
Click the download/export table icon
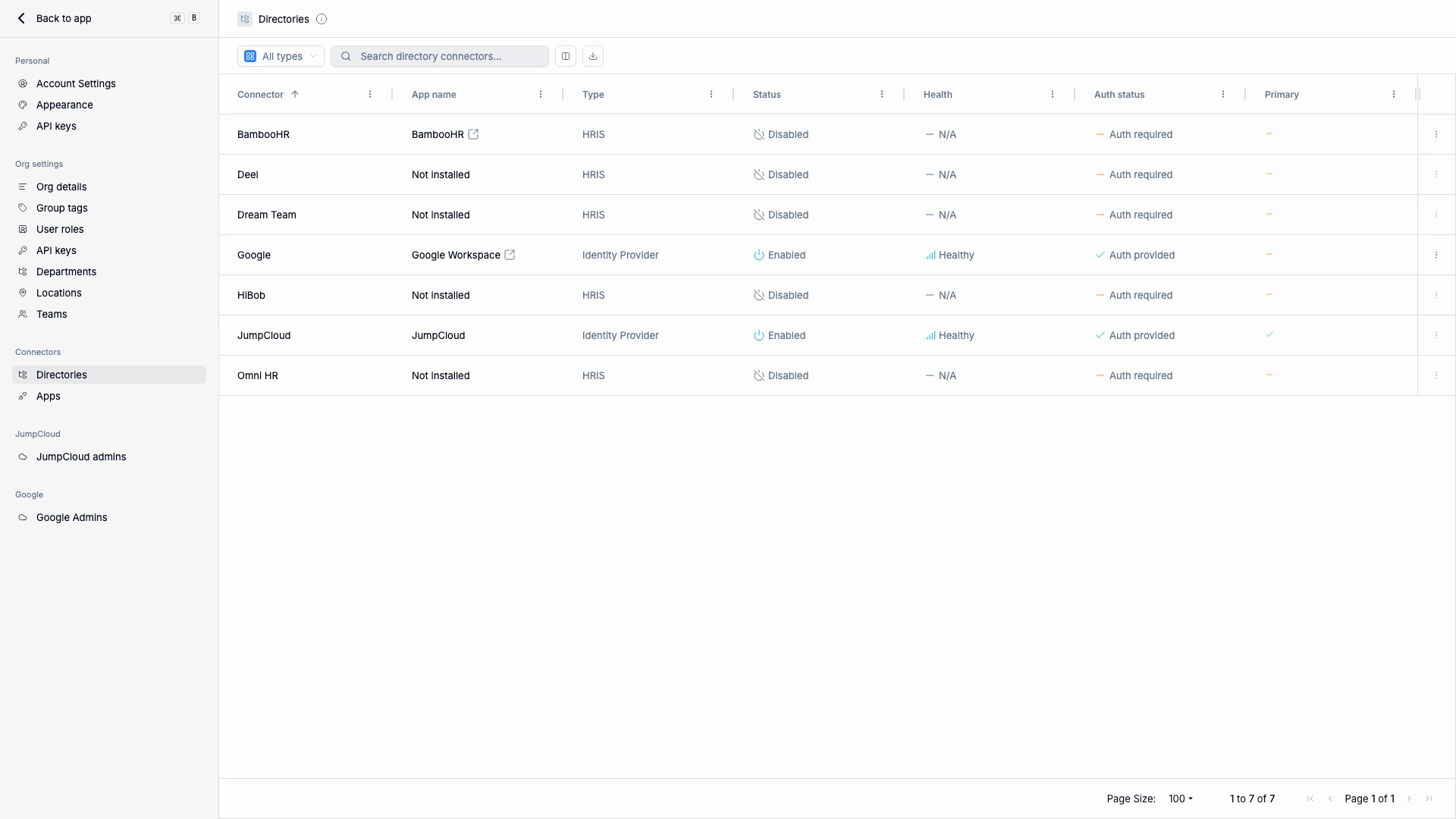click(x=592, y=55)
